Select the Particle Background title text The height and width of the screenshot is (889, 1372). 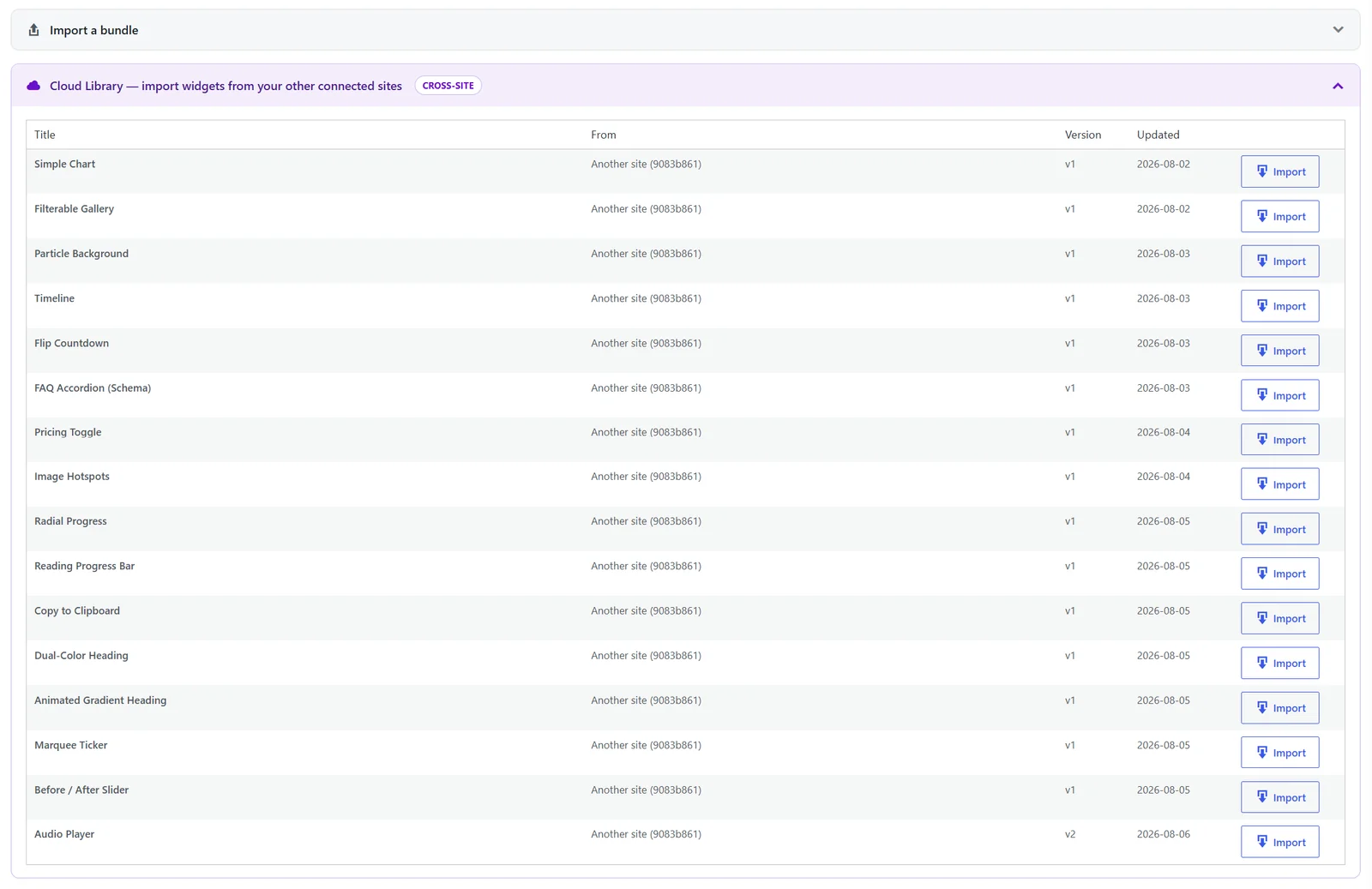coord(81,254)
